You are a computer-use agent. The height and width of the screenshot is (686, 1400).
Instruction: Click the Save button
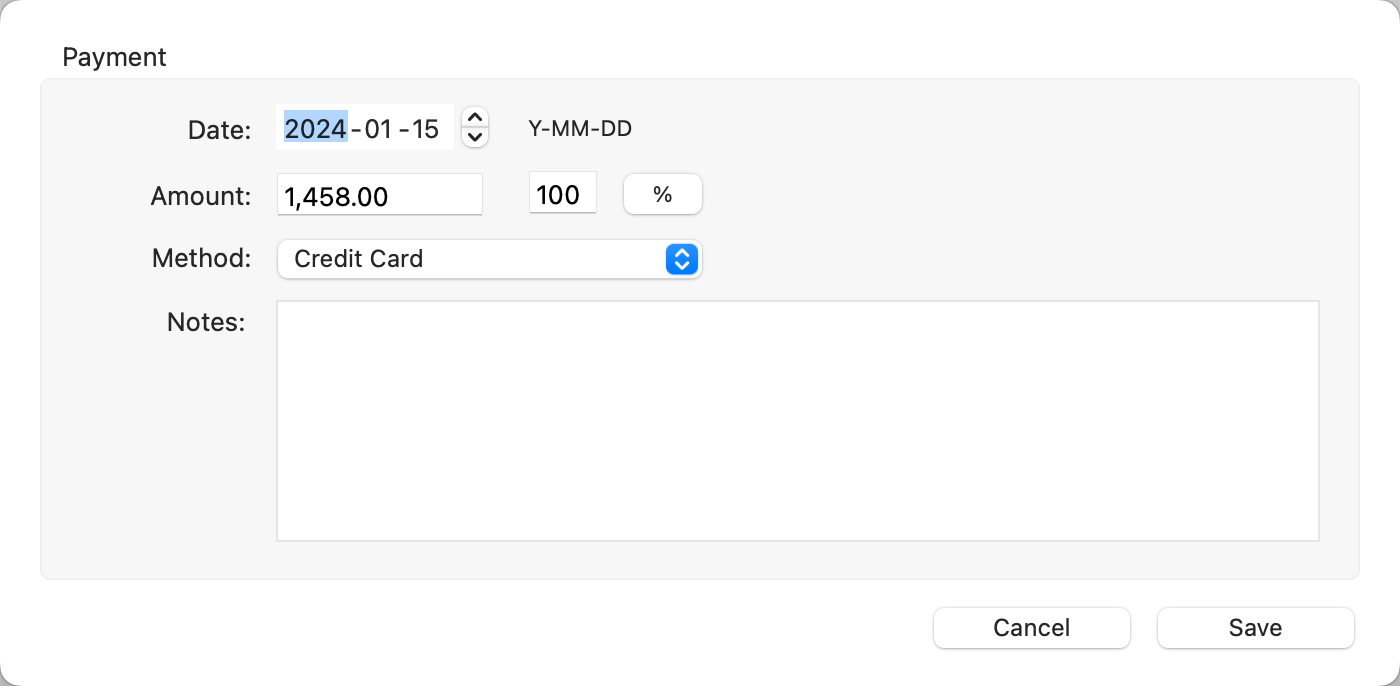[1255, 628]
